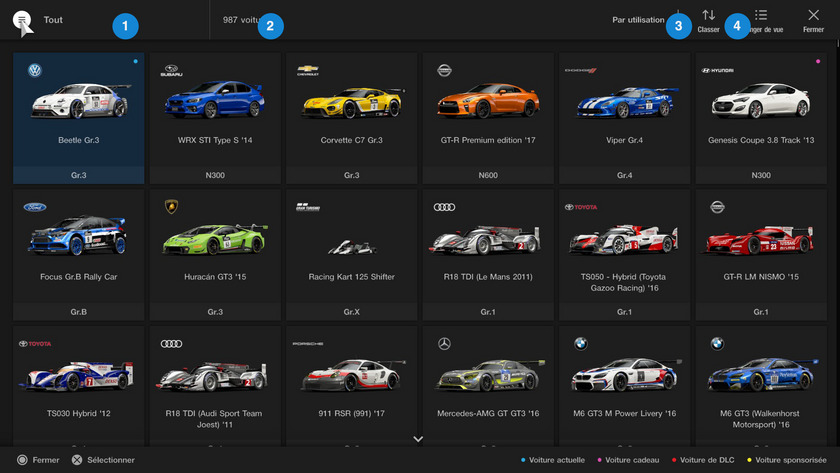This screenshot has width=840, height=473.
Task: Select the GT-R Premium edition '17 car
Action: (x=487, y=118)
